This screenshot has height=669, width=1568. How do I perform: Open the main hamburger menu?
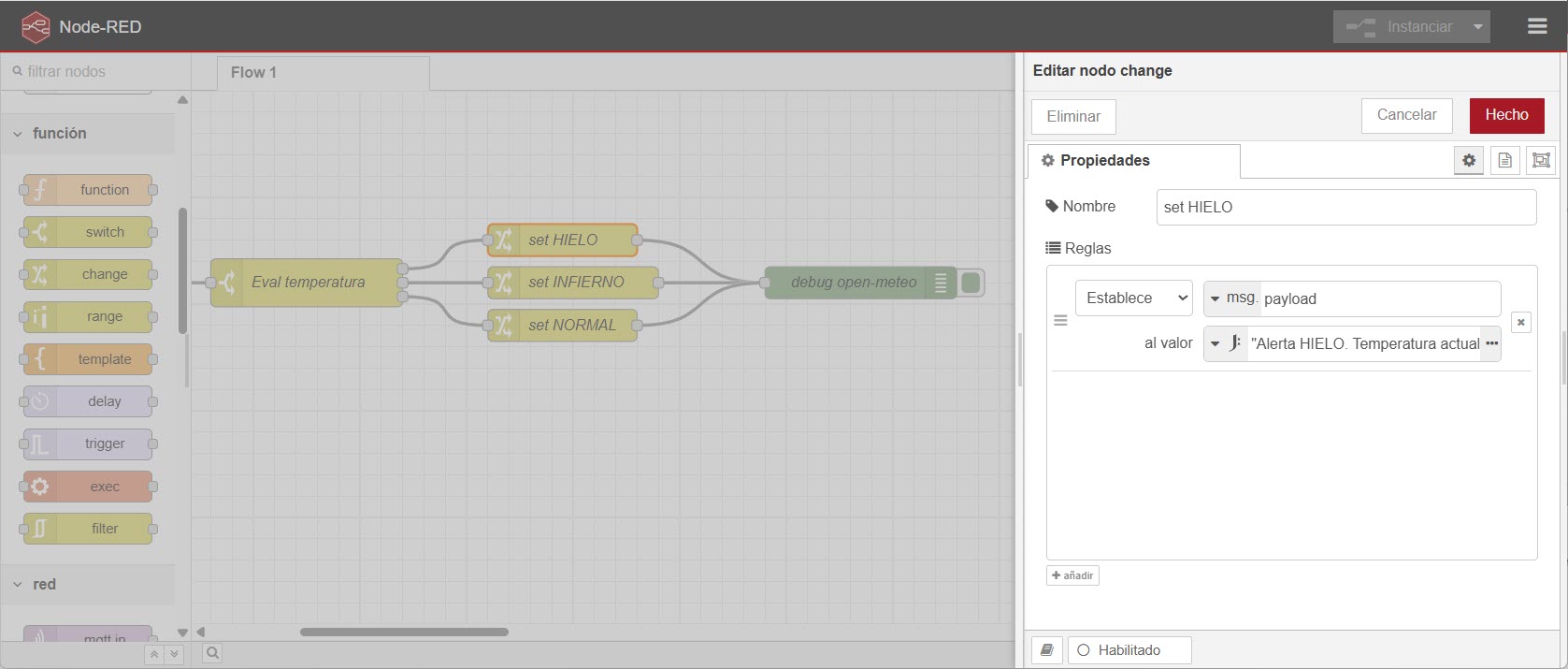pos(1537,26)
